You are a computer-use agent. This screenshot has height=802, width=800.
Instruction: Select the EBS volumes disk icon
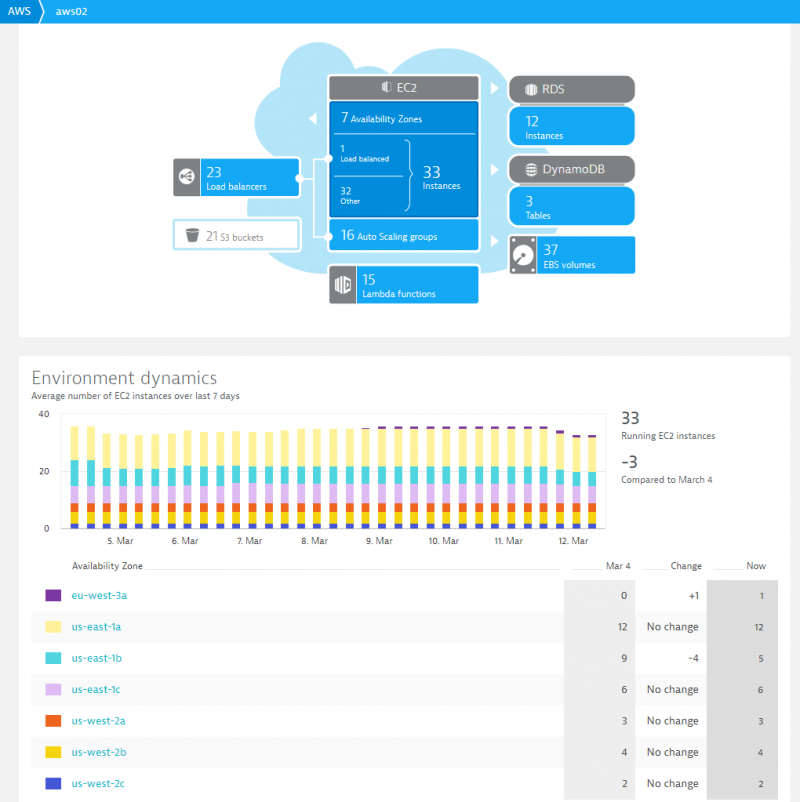[522, 255]
